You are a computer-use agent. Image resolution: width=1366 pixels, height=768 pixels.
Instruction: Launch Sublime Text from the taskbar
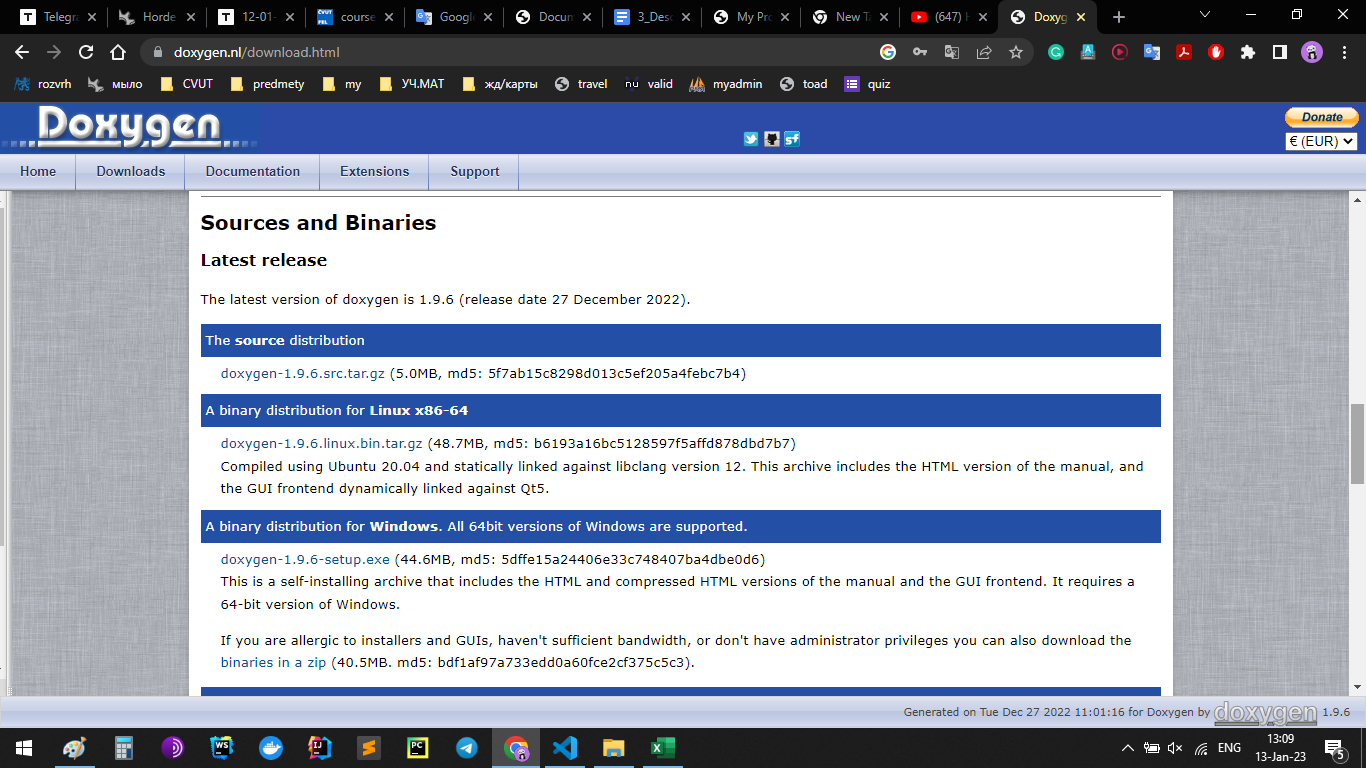click(x=369, y=747)
